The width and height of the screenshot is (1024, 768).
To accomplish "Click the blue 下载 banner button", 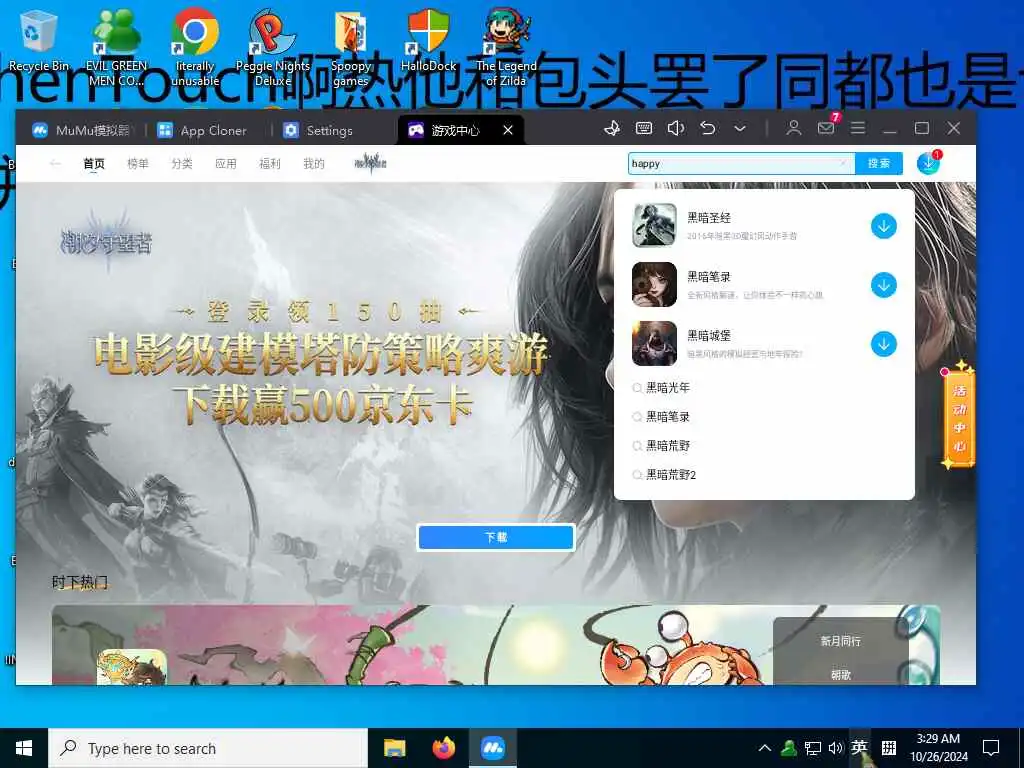I will click(496, 537).
